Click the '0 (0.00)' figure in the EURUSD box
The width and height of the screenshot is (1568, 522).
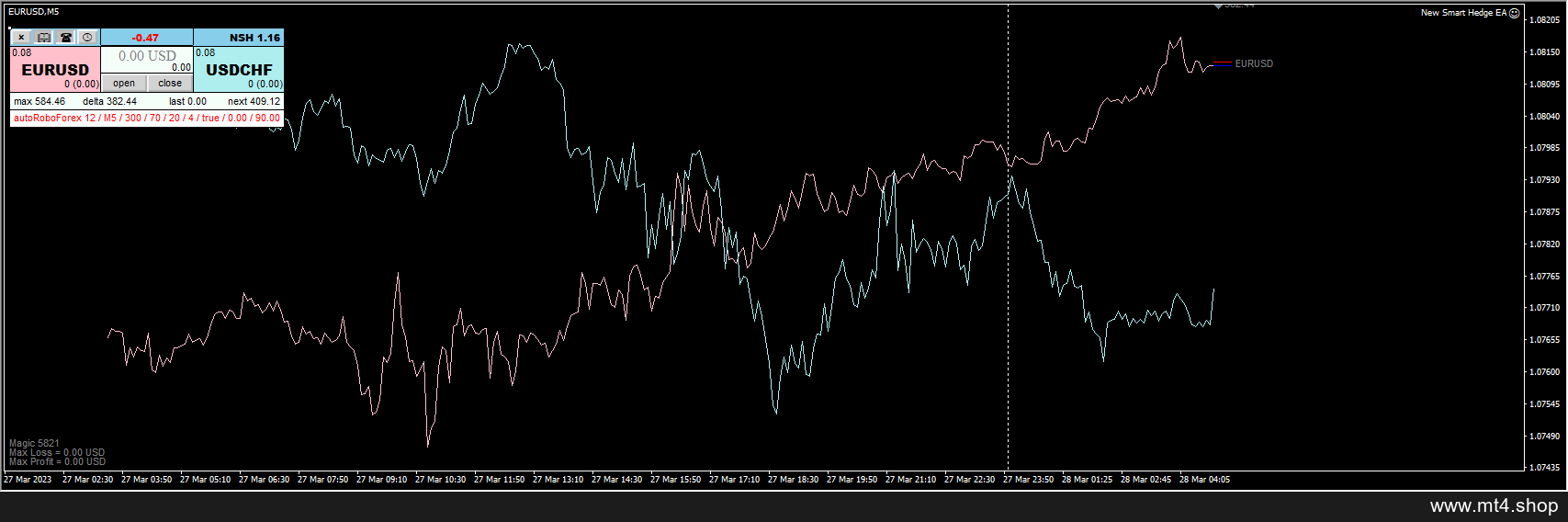click(82, 84)
